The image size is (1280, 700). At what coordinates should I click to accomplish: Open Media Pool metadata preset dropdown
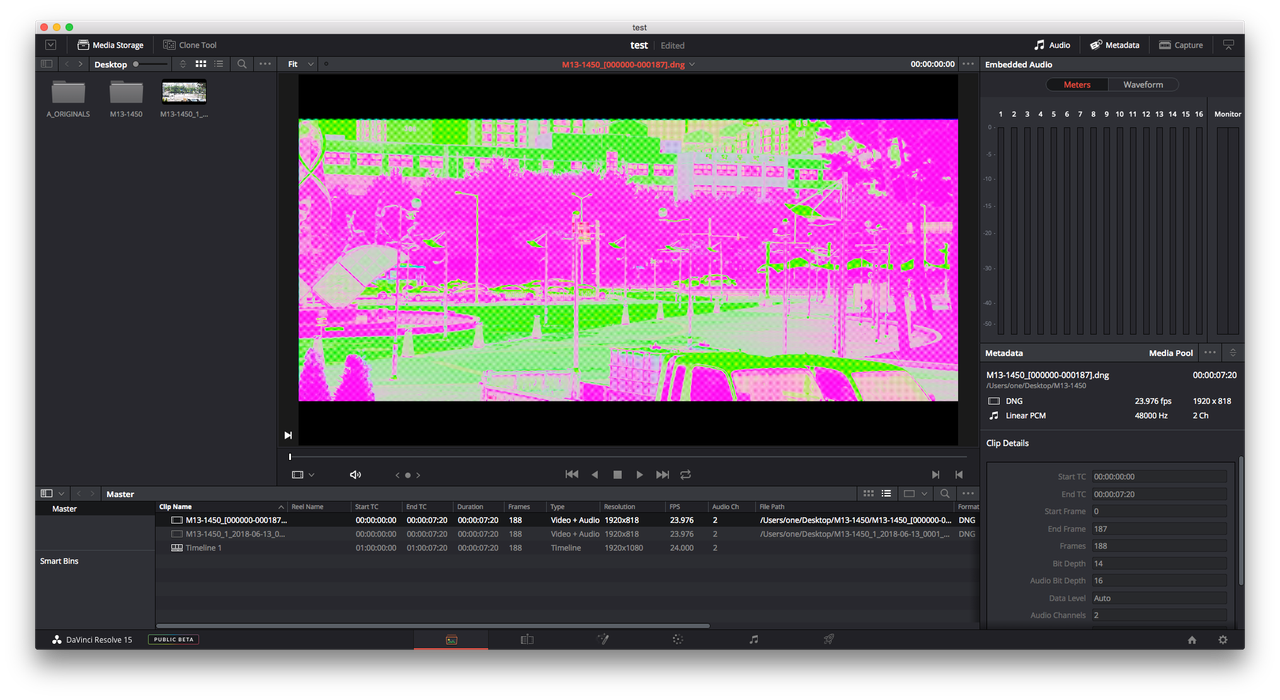[x=1171, y=353]
